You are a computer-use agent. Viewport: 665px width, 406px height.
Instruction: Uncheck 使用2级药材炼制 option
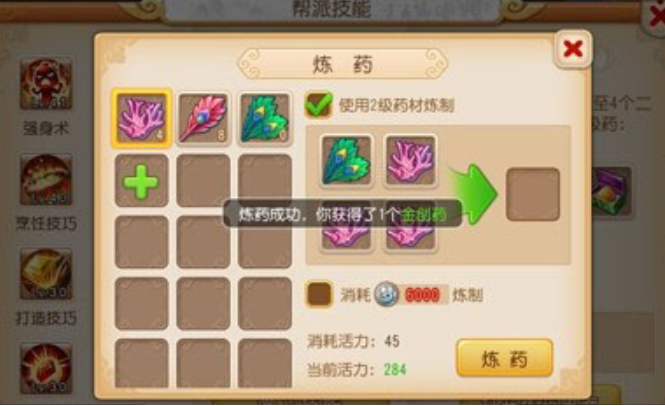click(319, 105)
